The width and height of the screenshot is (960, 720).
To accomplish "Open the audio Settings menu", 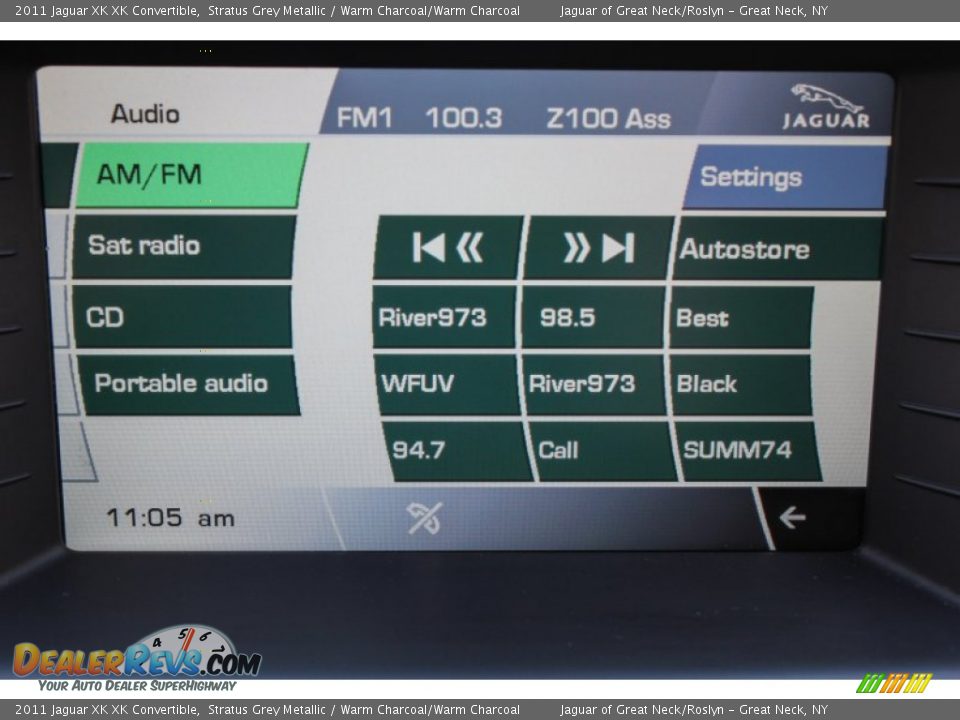I will tap(786, 178).
